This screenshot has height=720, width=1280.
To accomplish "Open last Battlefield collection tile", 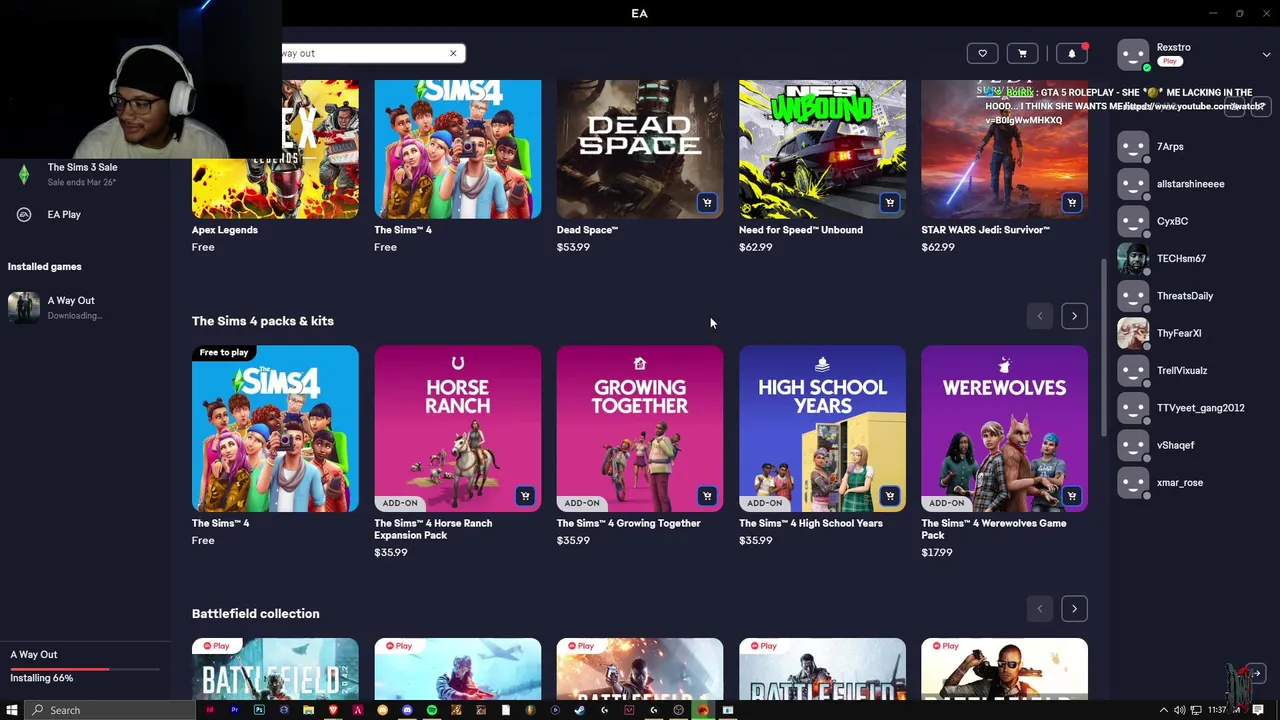I will click(1004, 668).
